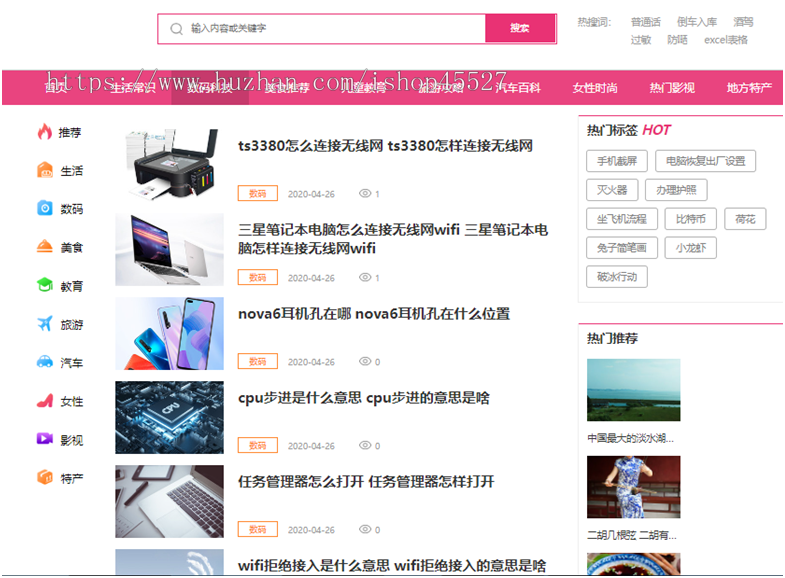Screen dimensions: 785x578
Task: Click the orange house icon for 生活
Action: (x=45, y=170)
